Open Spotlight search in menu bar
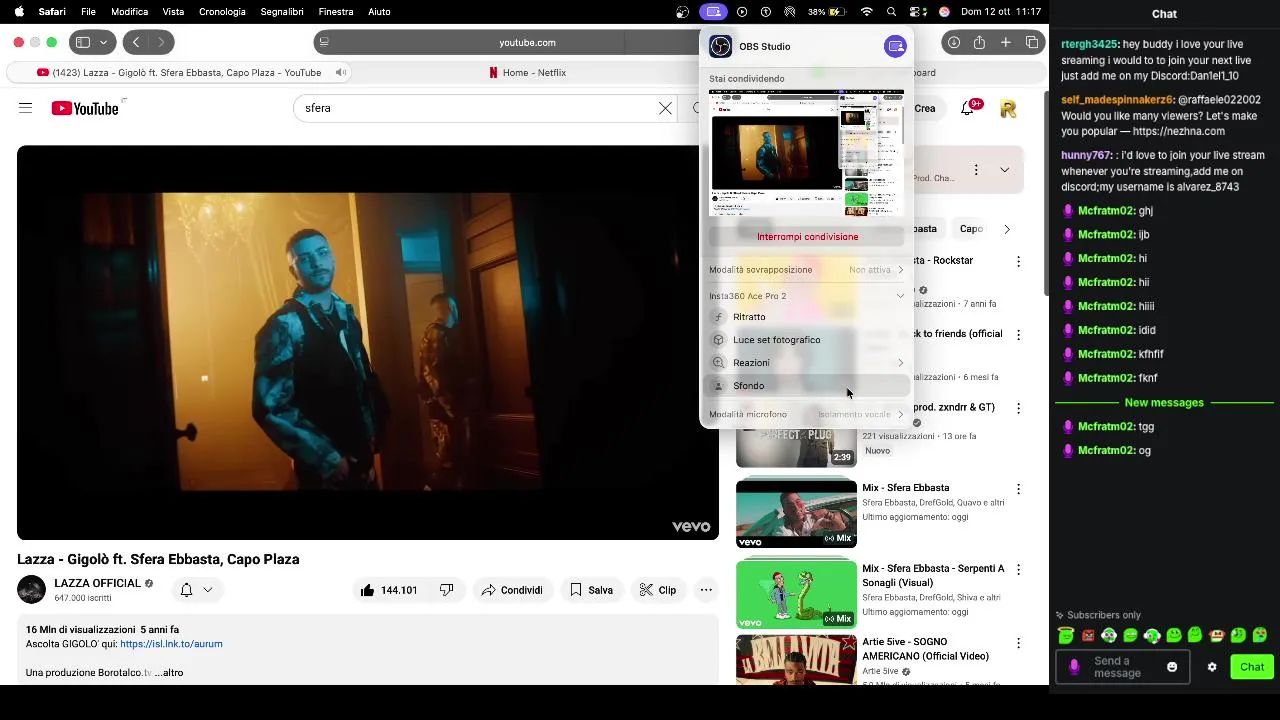 891,12
